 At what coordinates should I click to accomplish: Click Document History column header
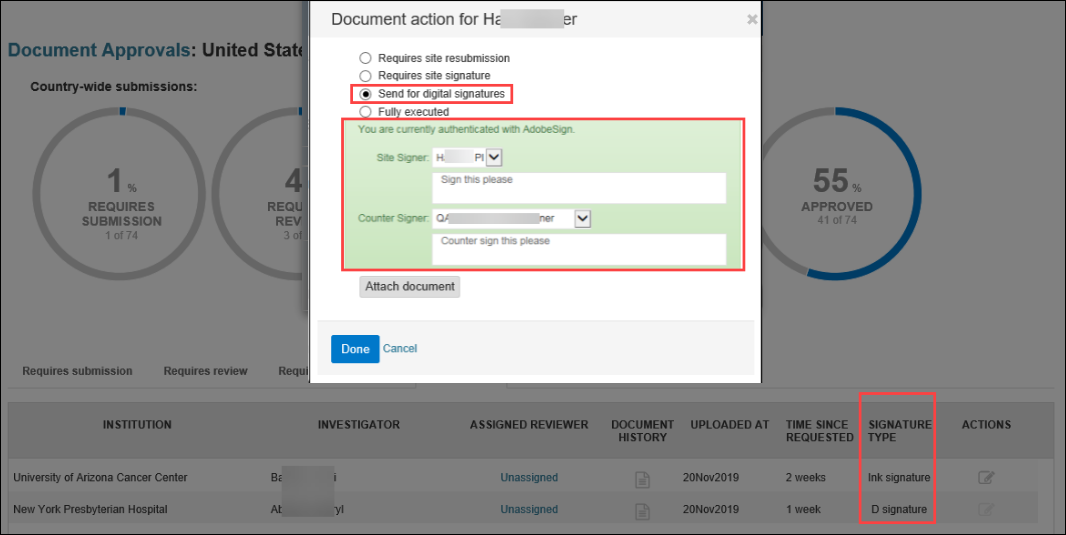pyautogui.click(x=642, y=431)
